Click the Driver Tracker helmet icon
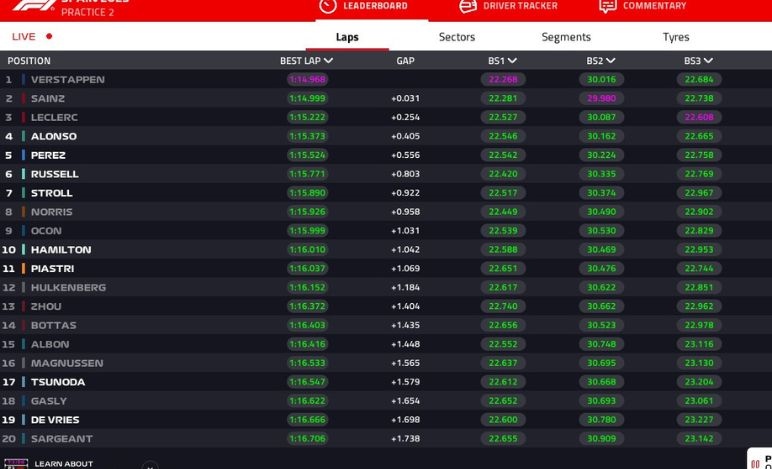The width and height of the screenshot is (772, 469). pyautogui.click(x=468, y=6)
